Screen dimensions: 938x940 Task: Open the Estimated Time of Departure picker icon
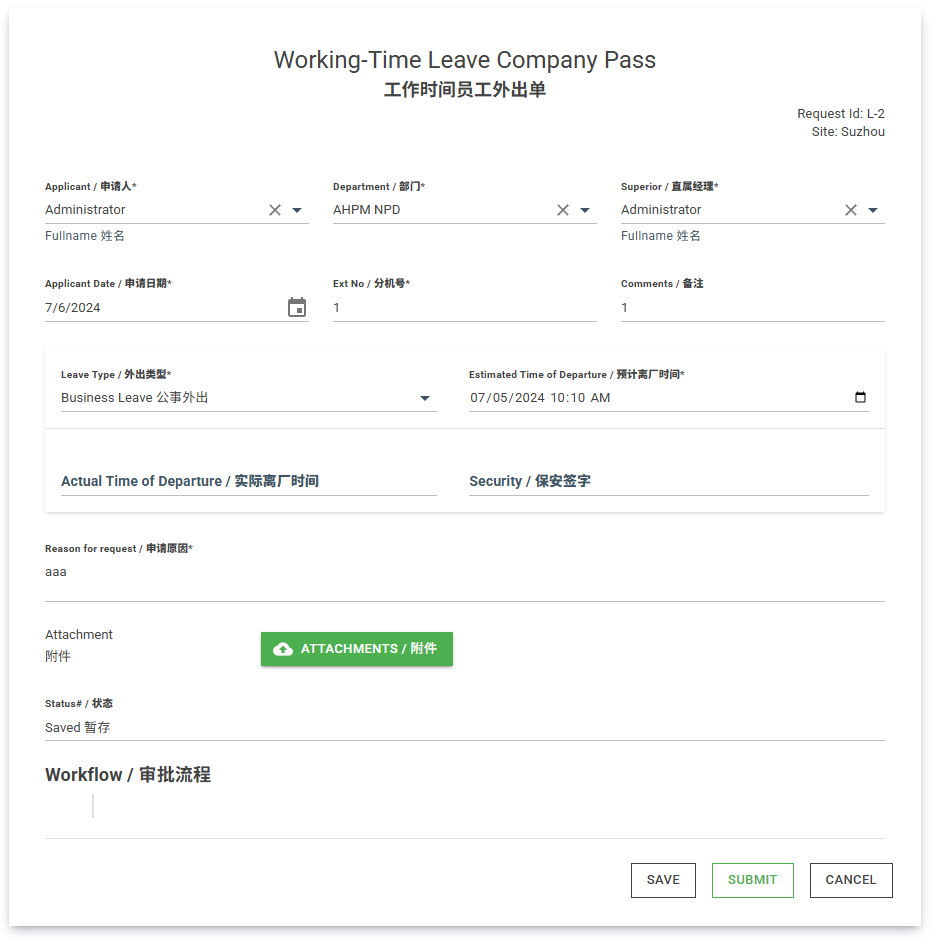[x=860, y=398]
